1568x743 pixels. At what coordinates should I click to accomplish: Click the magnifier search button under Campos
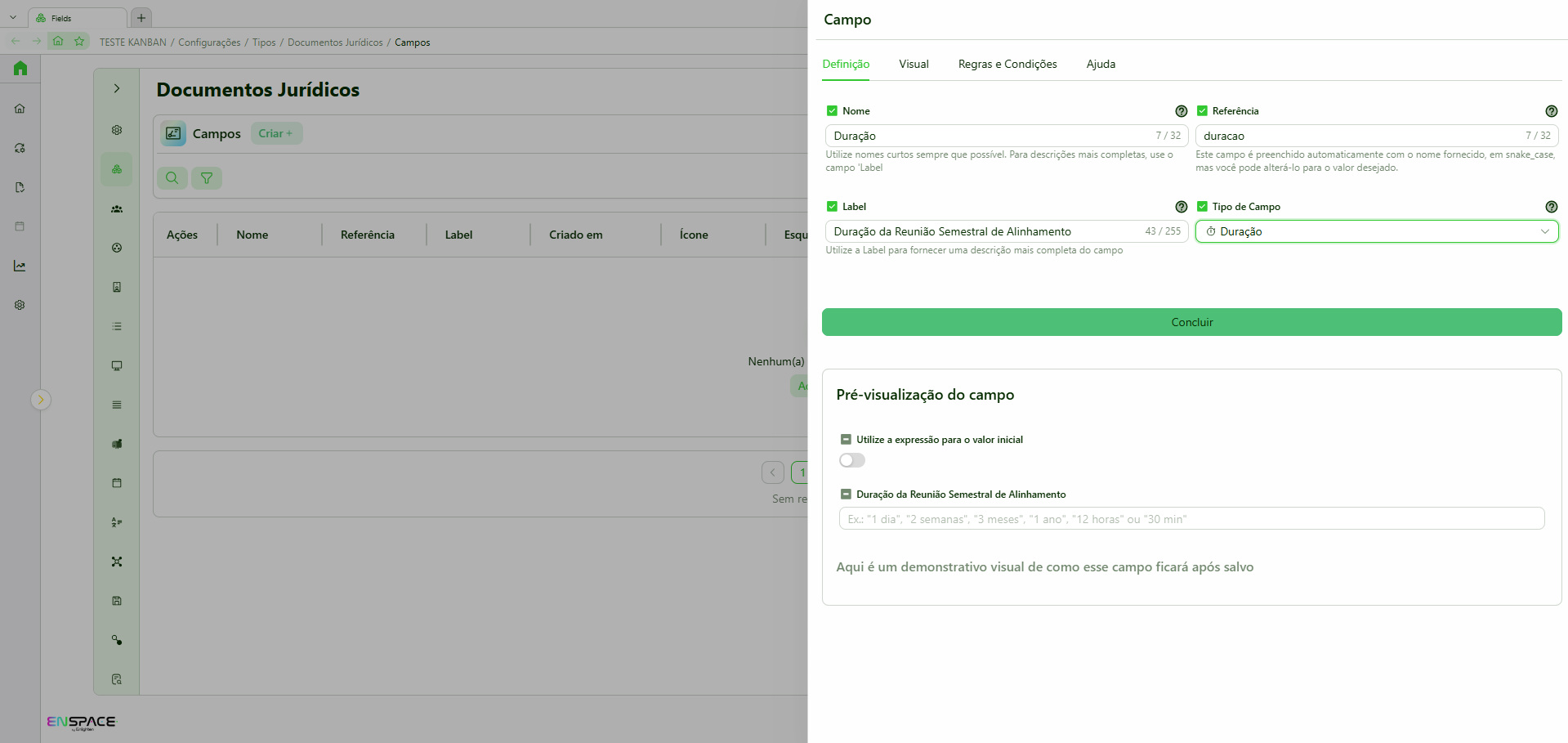(172, 178)
